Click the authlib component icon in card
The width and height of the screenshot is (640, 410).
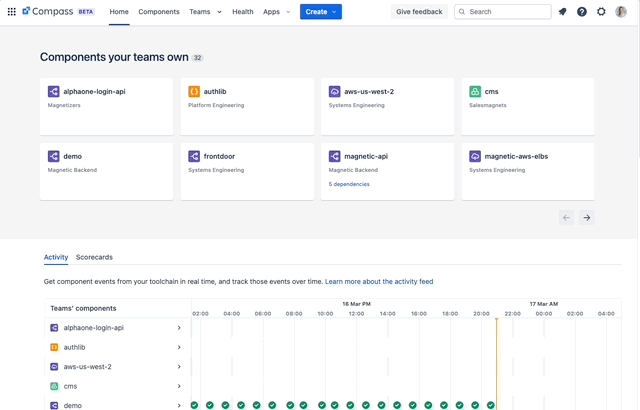click(x=194, y=92)
